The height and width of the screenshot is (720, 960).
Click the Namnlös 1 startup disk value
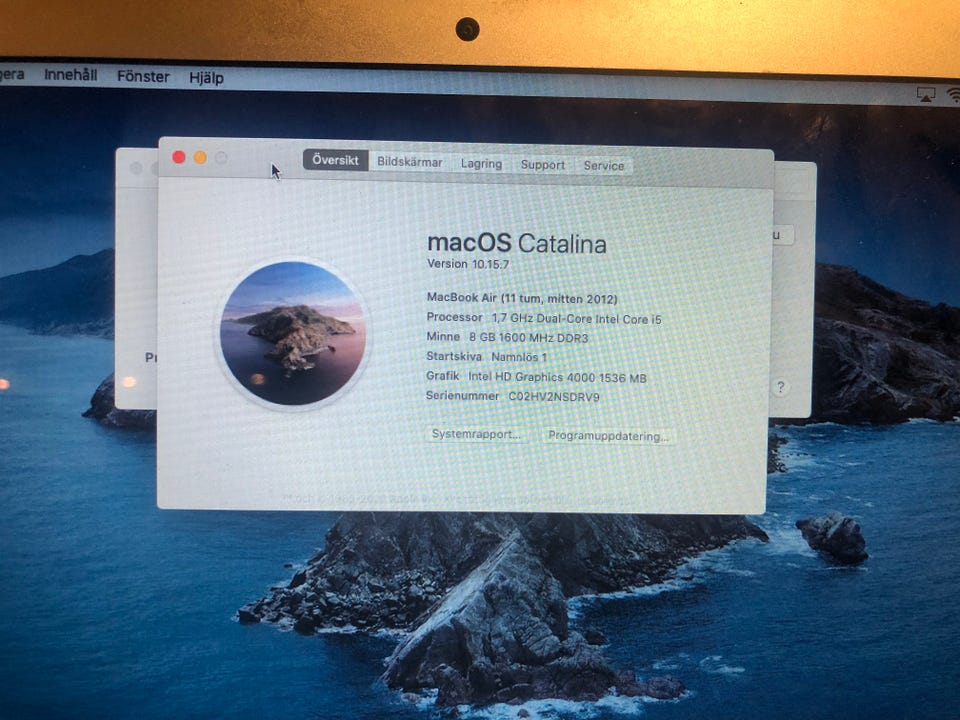[x=519, y=356]
